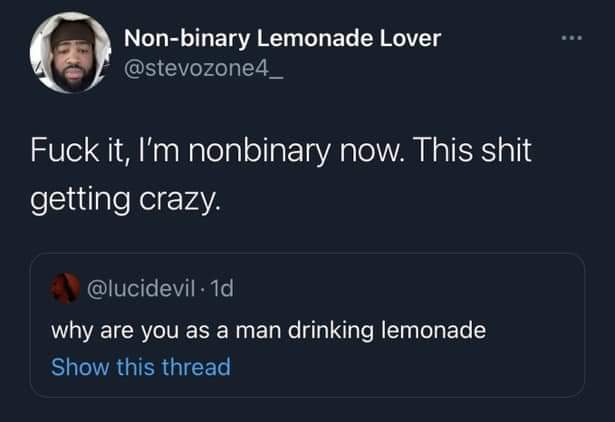Open the Non-binary Lemonade Lover profile name
Viewport: 615px width, 422px height.
click(282, 38)
